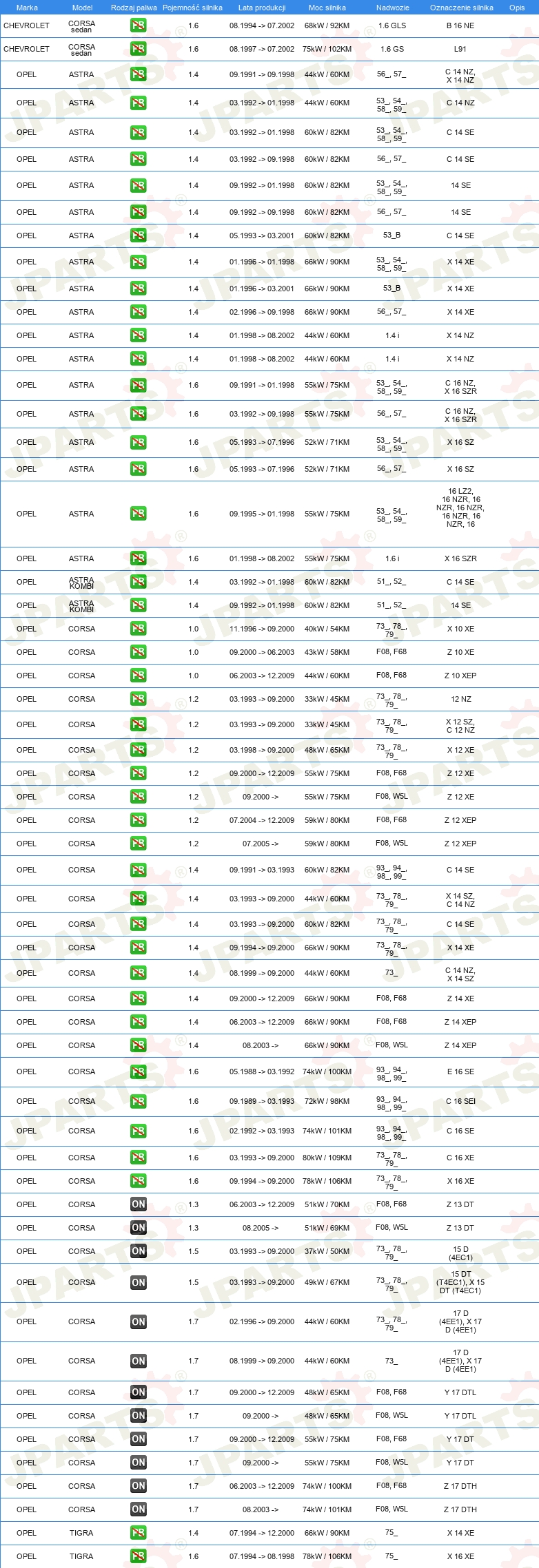Image resolution: width=539 pixels, height=1568 pixels.
Task: Click the power cell '75kW / 102KM'
Action: pos(327,49)
